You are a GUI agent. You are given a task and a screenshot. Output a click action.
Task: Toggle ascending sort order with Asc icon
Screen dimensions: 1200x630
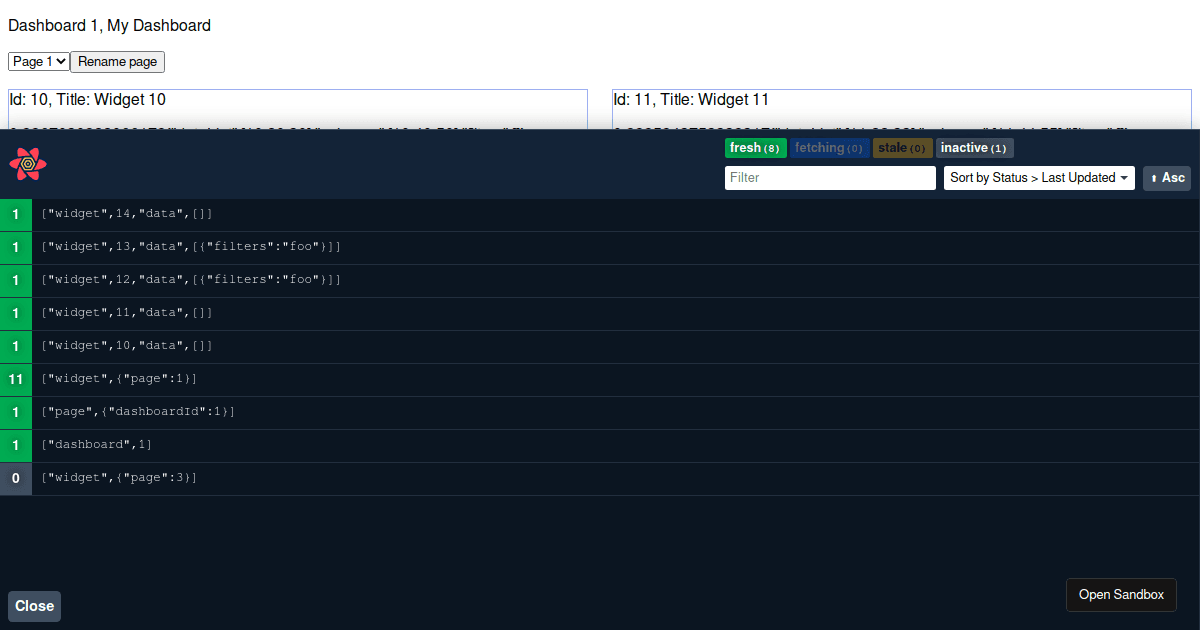tap(1168, 177)
